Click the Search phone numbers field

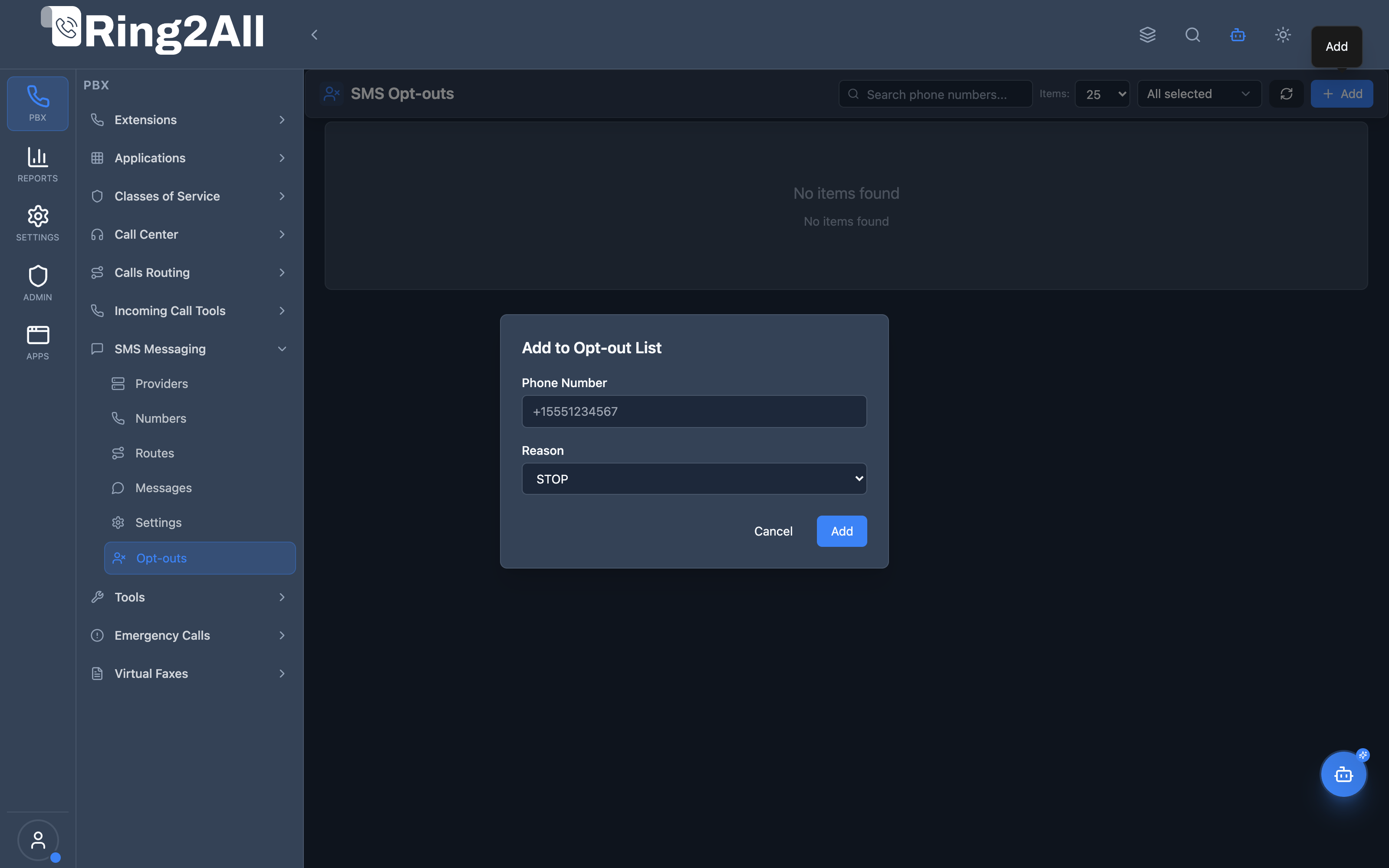pyautogui.click(x=935, y=94)
